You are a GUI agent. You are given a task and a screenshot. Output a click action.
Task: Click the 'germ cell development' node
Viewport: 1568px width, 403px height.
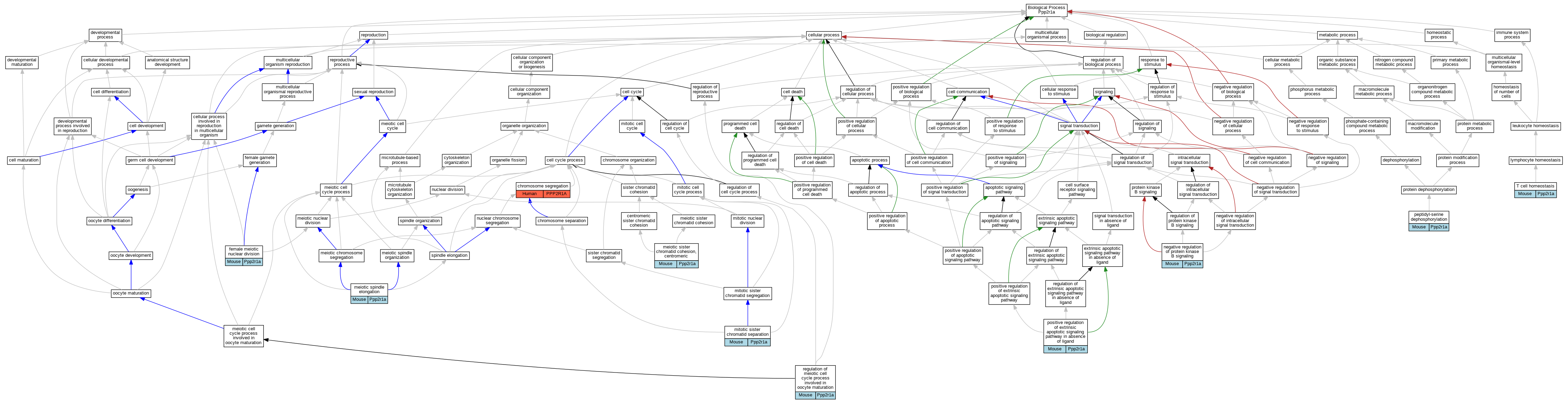pyautogui.click(x=151, y=160)
